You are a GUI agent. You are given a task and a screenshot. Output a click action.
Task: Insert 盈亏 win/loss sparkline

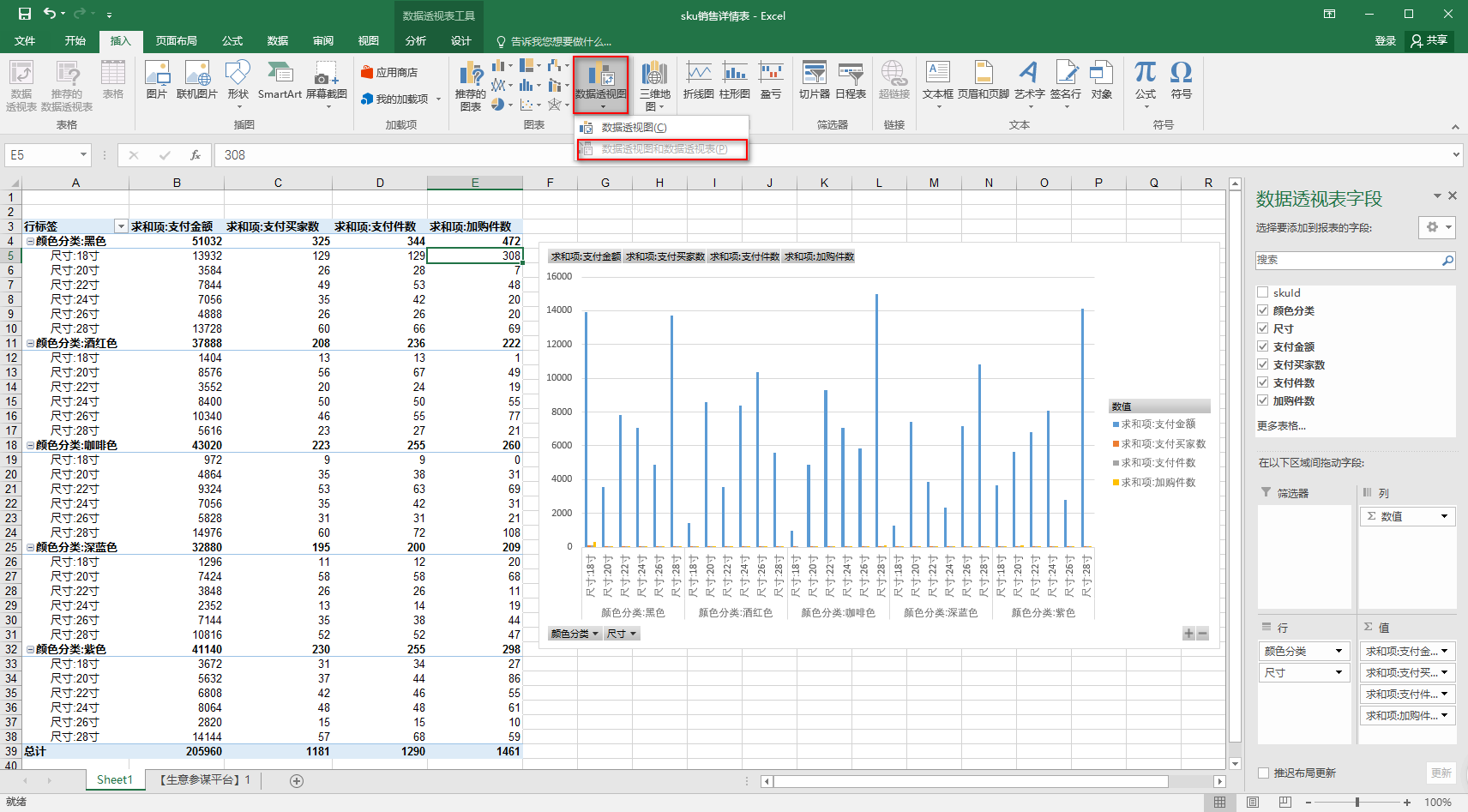tap(771, 80)
